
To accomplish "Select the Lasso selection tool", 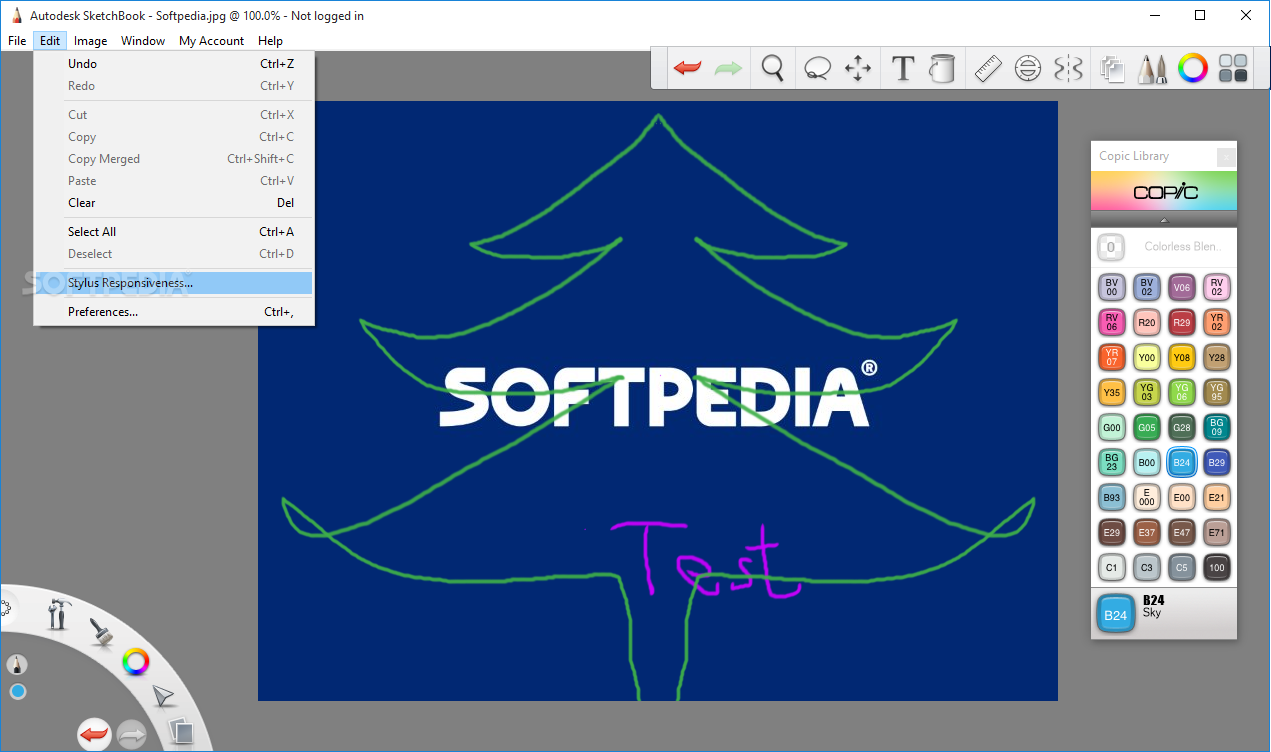I will [x=817, y=68].
